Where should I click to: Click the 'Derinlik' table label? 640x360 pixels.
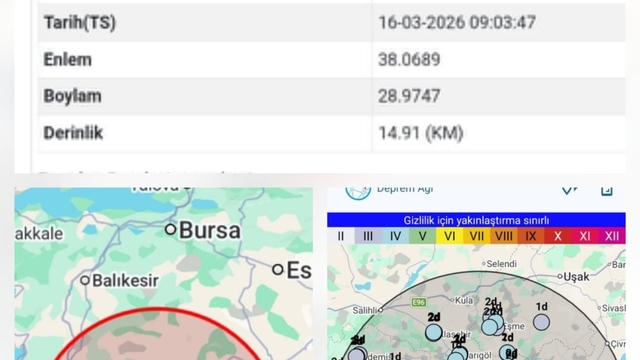(x=73, y=133)
